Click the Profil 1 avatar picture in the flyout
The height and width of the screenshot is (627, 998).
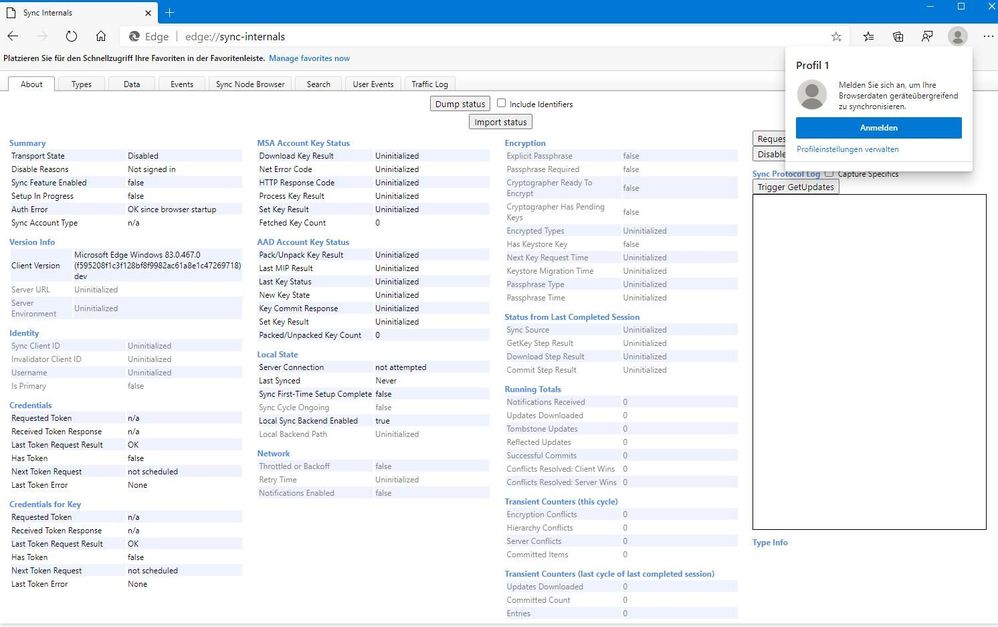coord(812,95)
